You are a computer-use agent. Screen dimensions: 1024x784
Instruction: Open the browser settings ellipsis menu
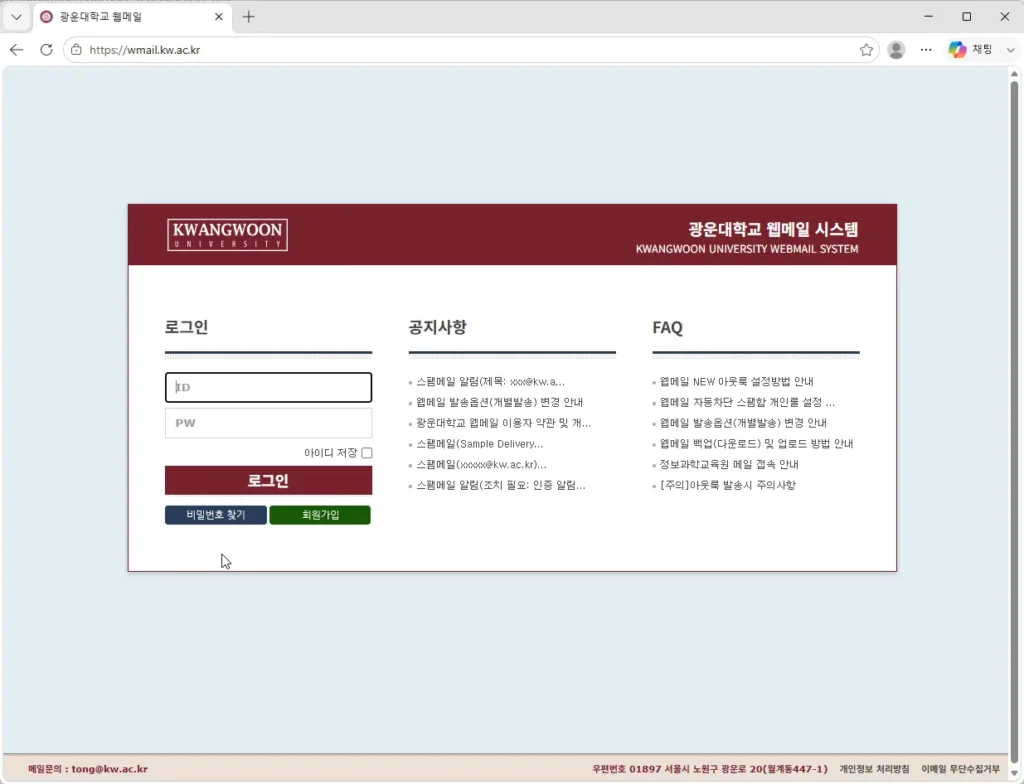tap(926, 50)
